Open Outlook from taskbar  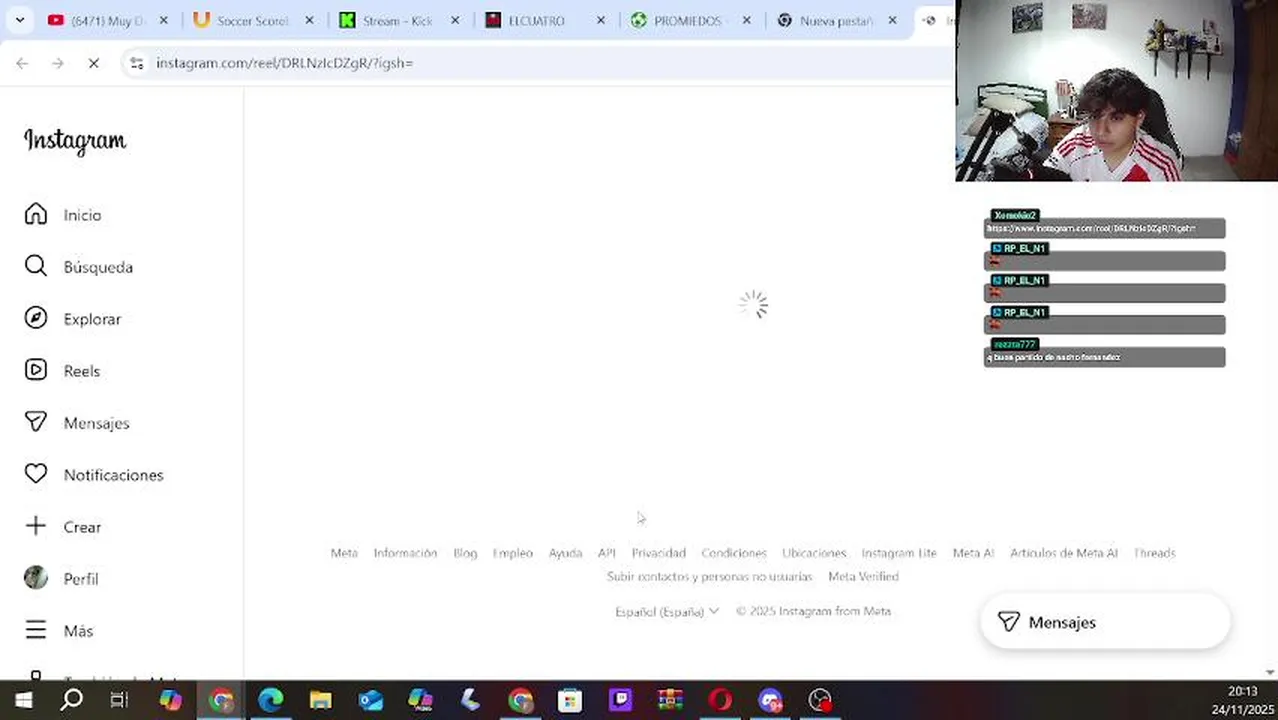point(371,700)
